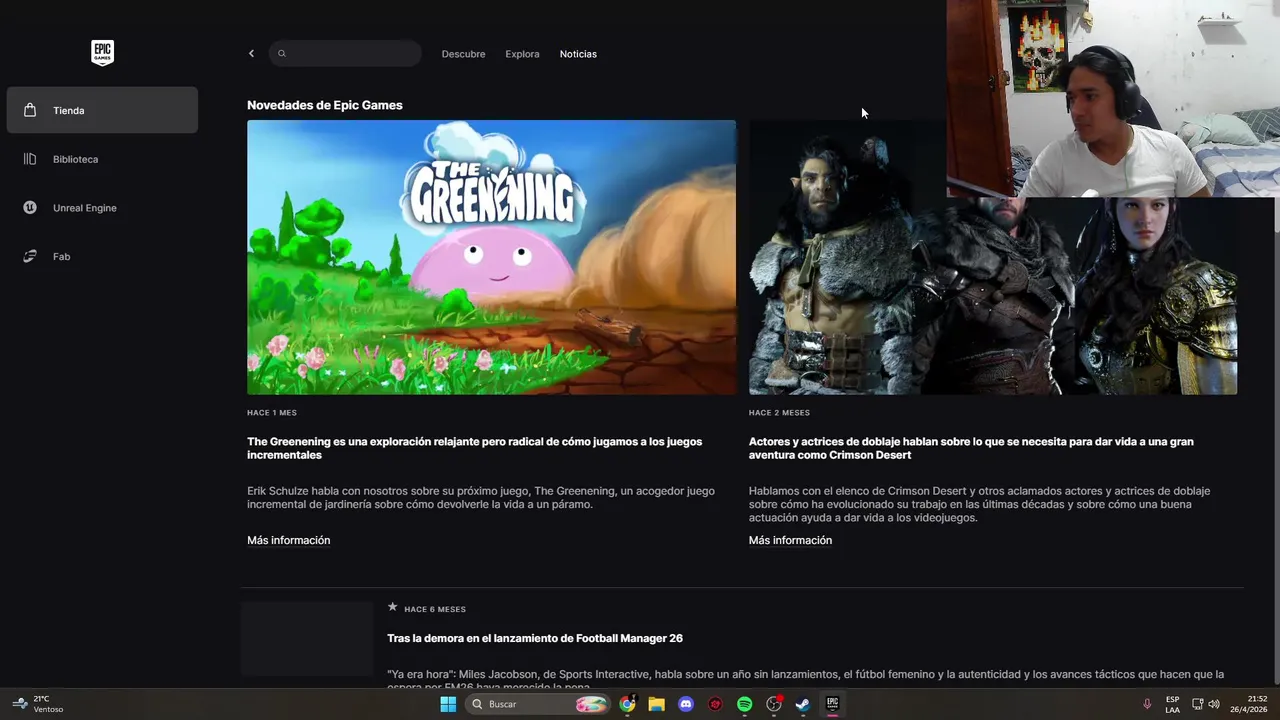The image size is (1280, 720).
Task: Open Tienda from the sidebar
Action: pos(102,110)
